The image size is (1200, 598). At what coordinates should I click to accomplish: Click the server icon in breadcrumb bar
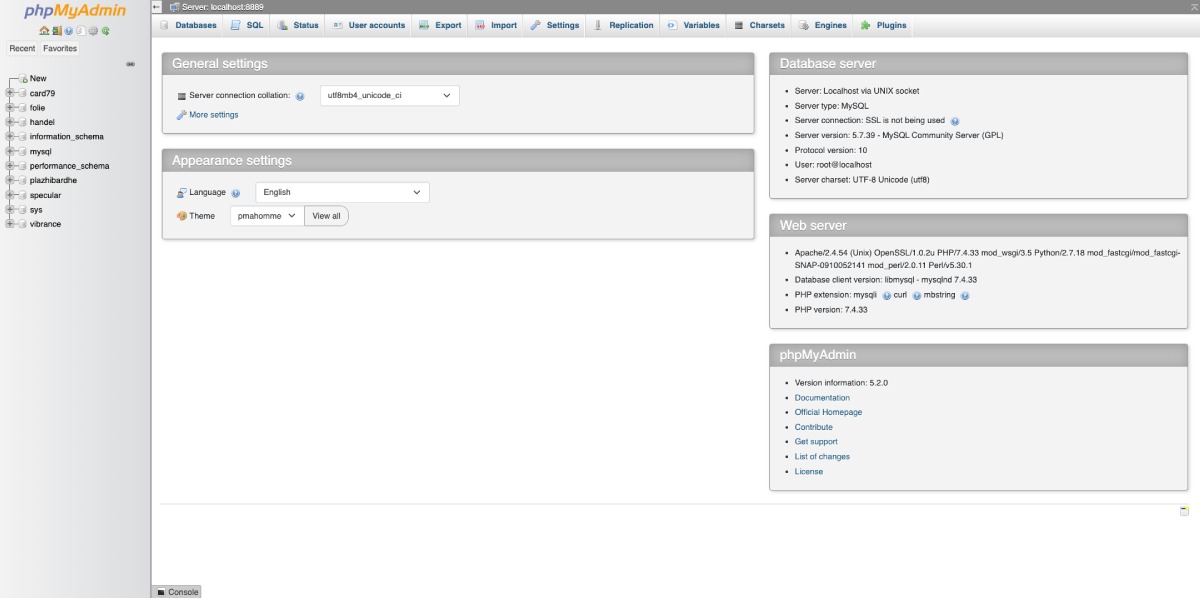[x=174, y=7]
